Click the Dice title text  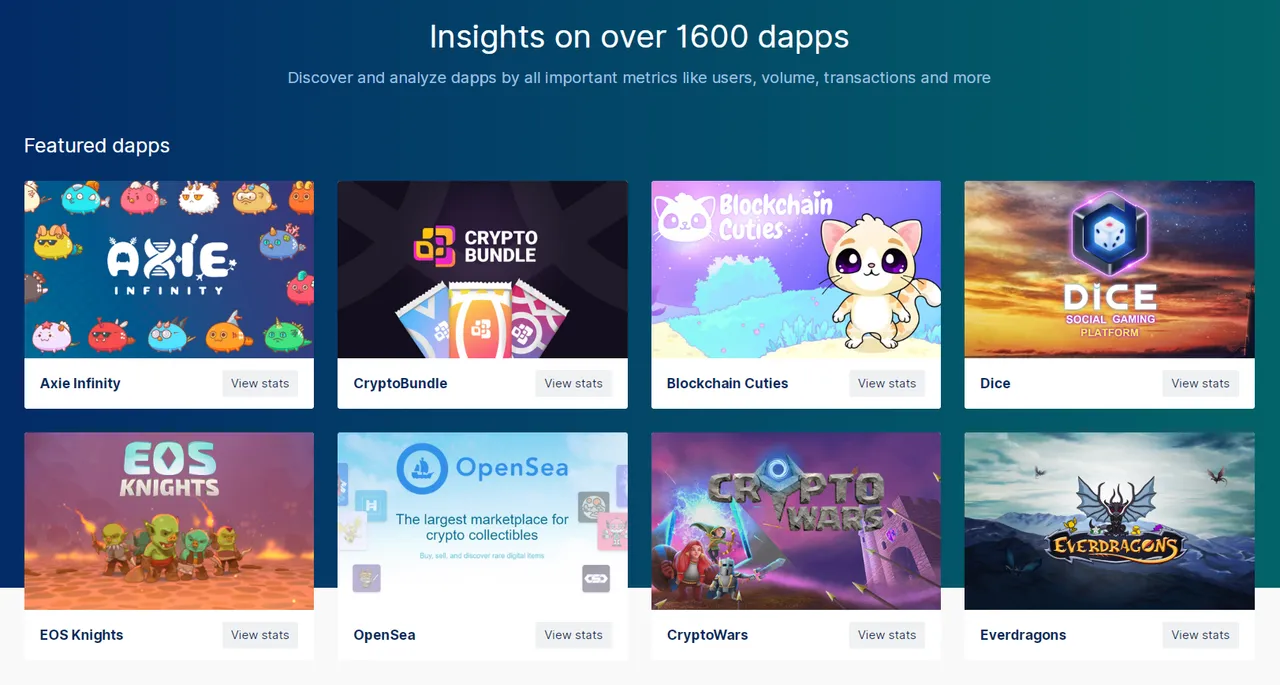995,383
